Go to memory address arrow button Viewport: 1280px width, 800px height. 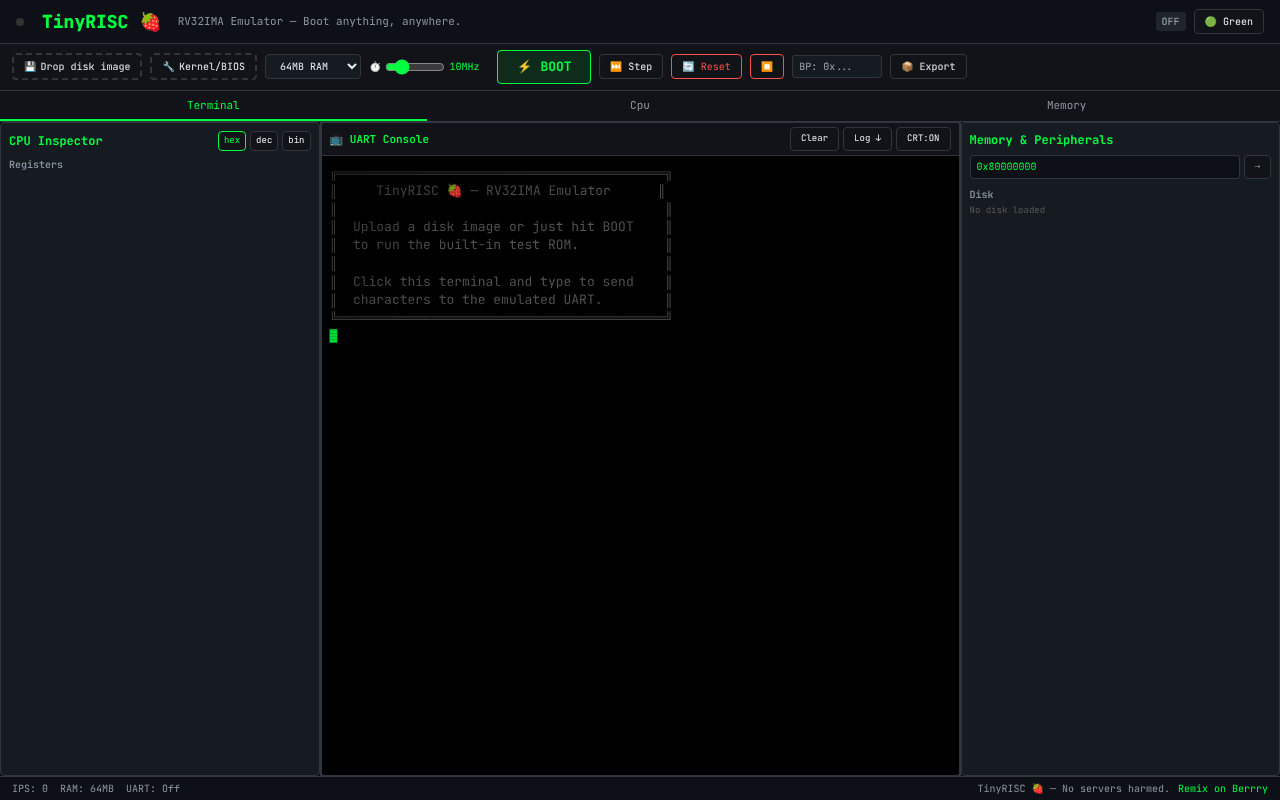1257,167
